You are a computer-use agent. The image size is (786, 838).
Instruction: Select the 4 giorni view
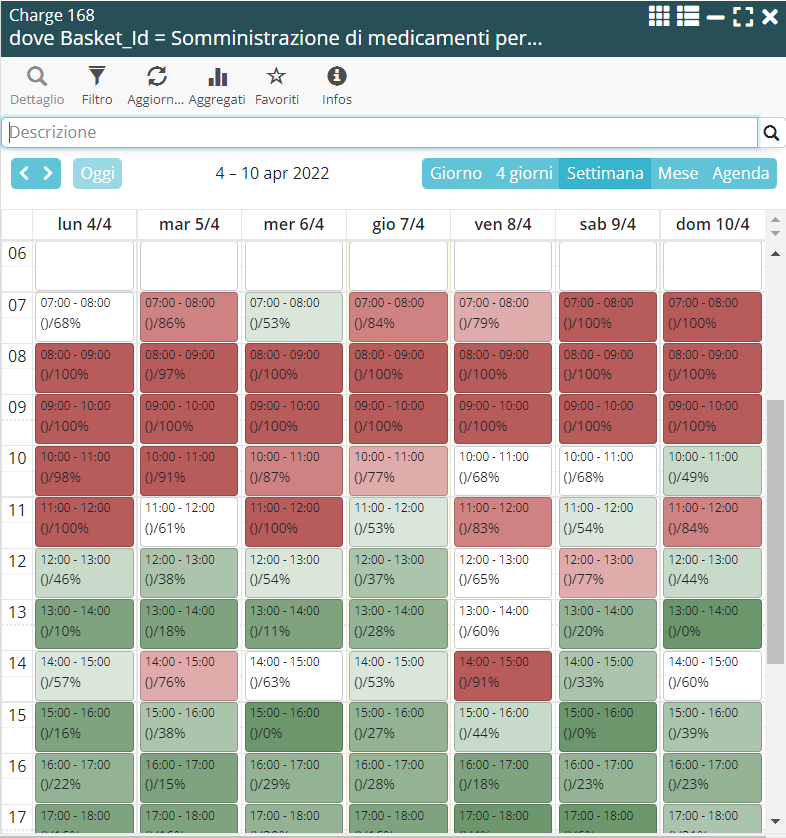point(524,173)
